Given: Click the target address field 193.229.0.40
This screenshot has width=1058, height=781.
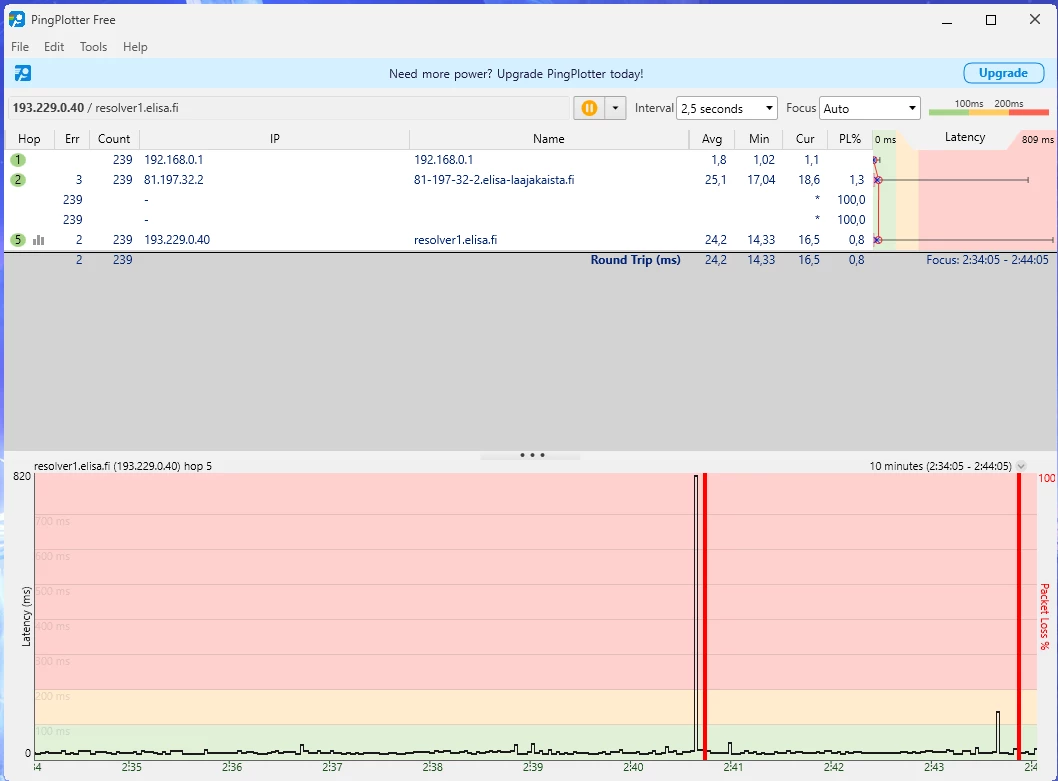Looking at the screenshot, I should coord(289,108).
